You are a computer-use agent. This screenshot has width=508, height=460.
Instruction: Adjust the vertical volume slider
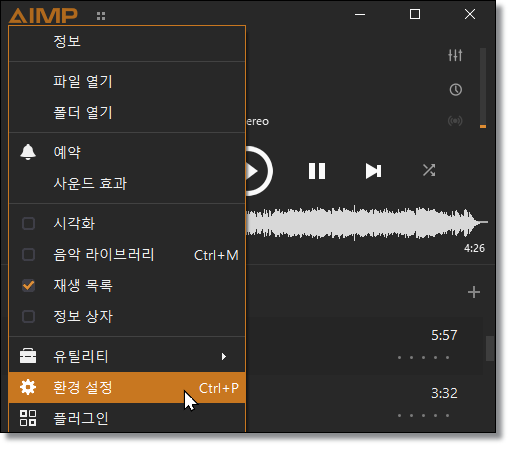click(x=483, y=88)
